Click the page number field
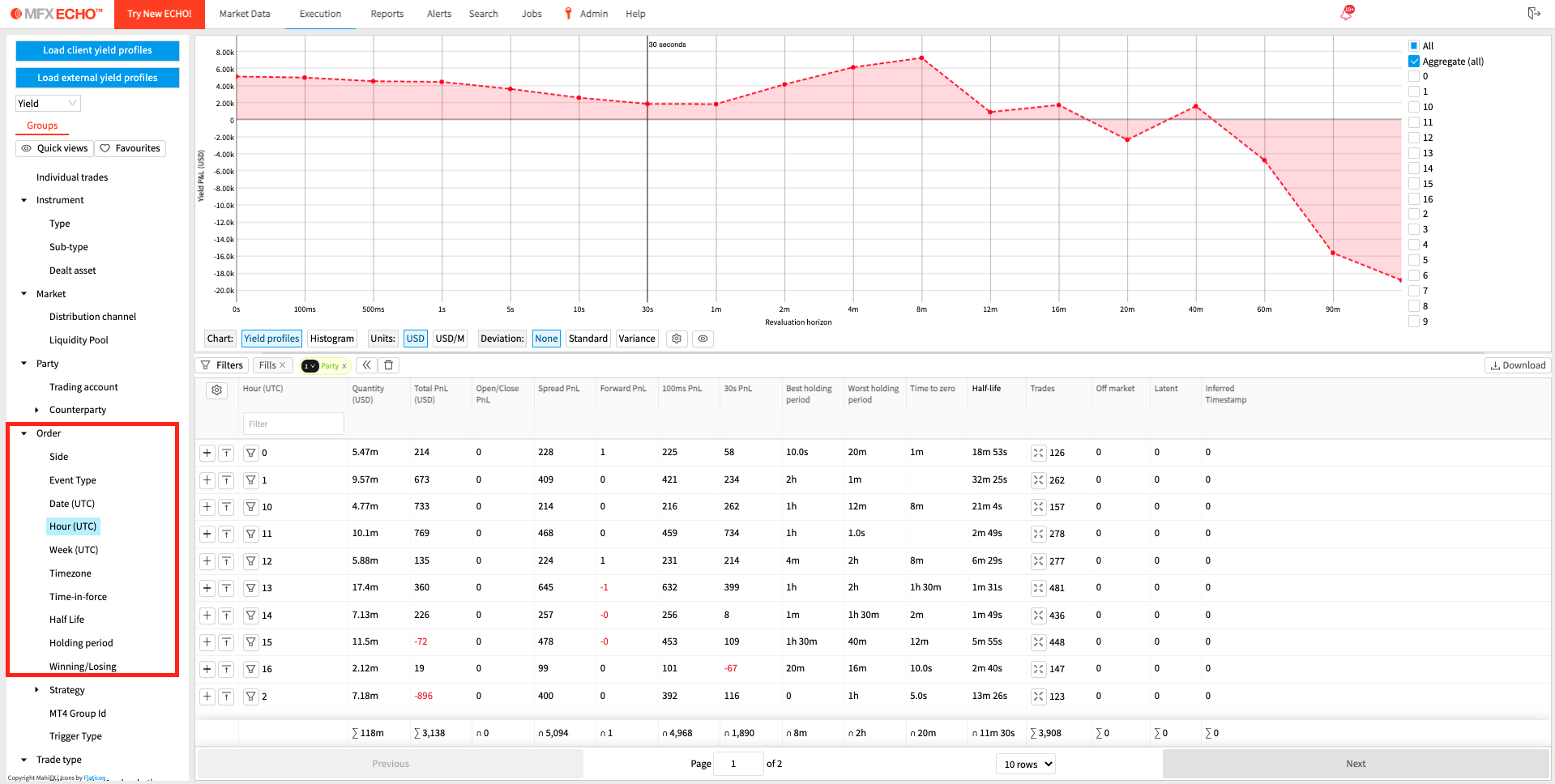This screenshot has height=784, width=1555. (738, 764)
